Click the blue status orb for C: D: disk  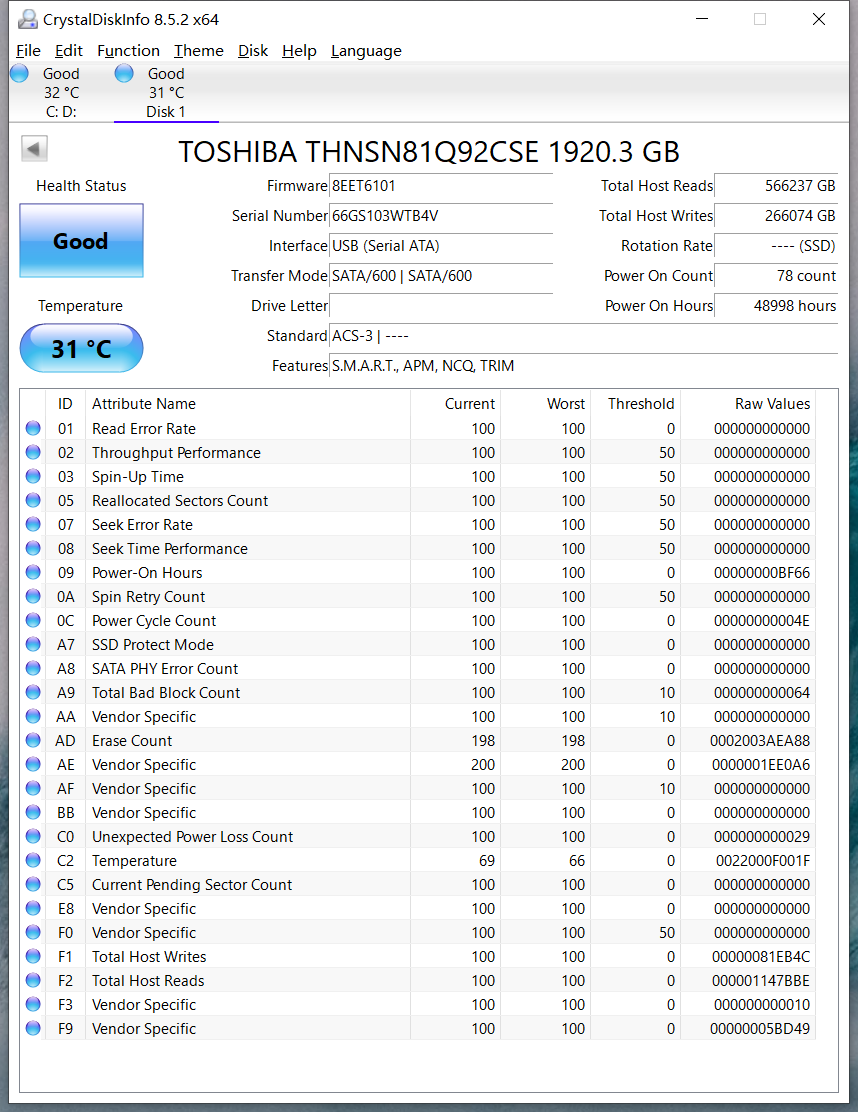[x=20, y=73]
